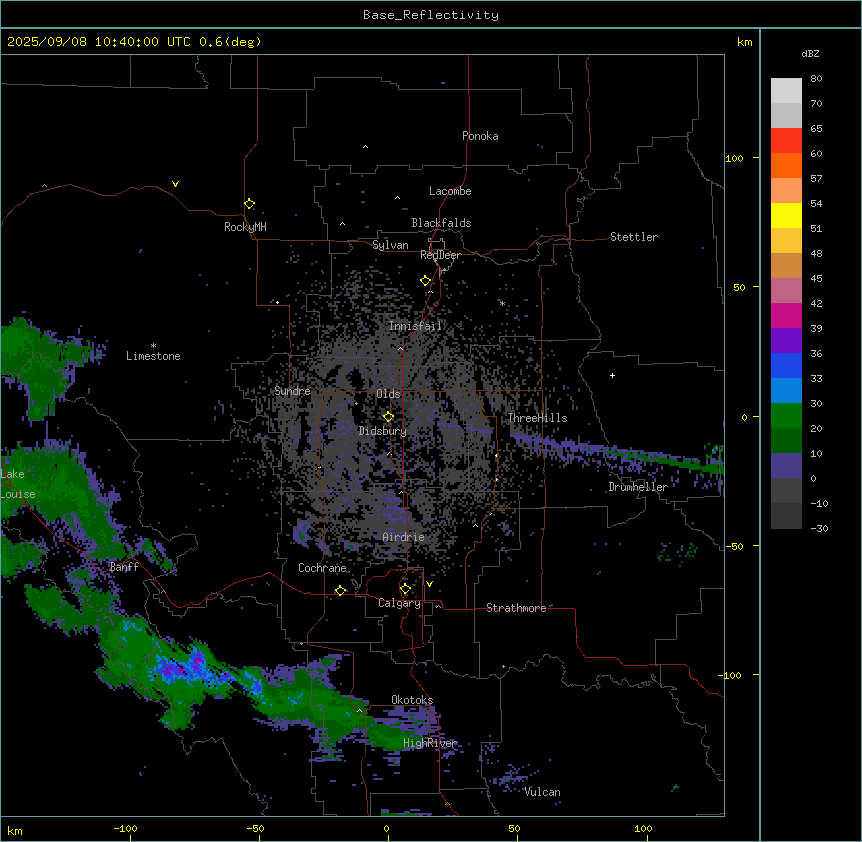Image resolution: width=862 pixels, height=842 pixels.
Task: Click the Cochrane label
Action: pos(322,568)
